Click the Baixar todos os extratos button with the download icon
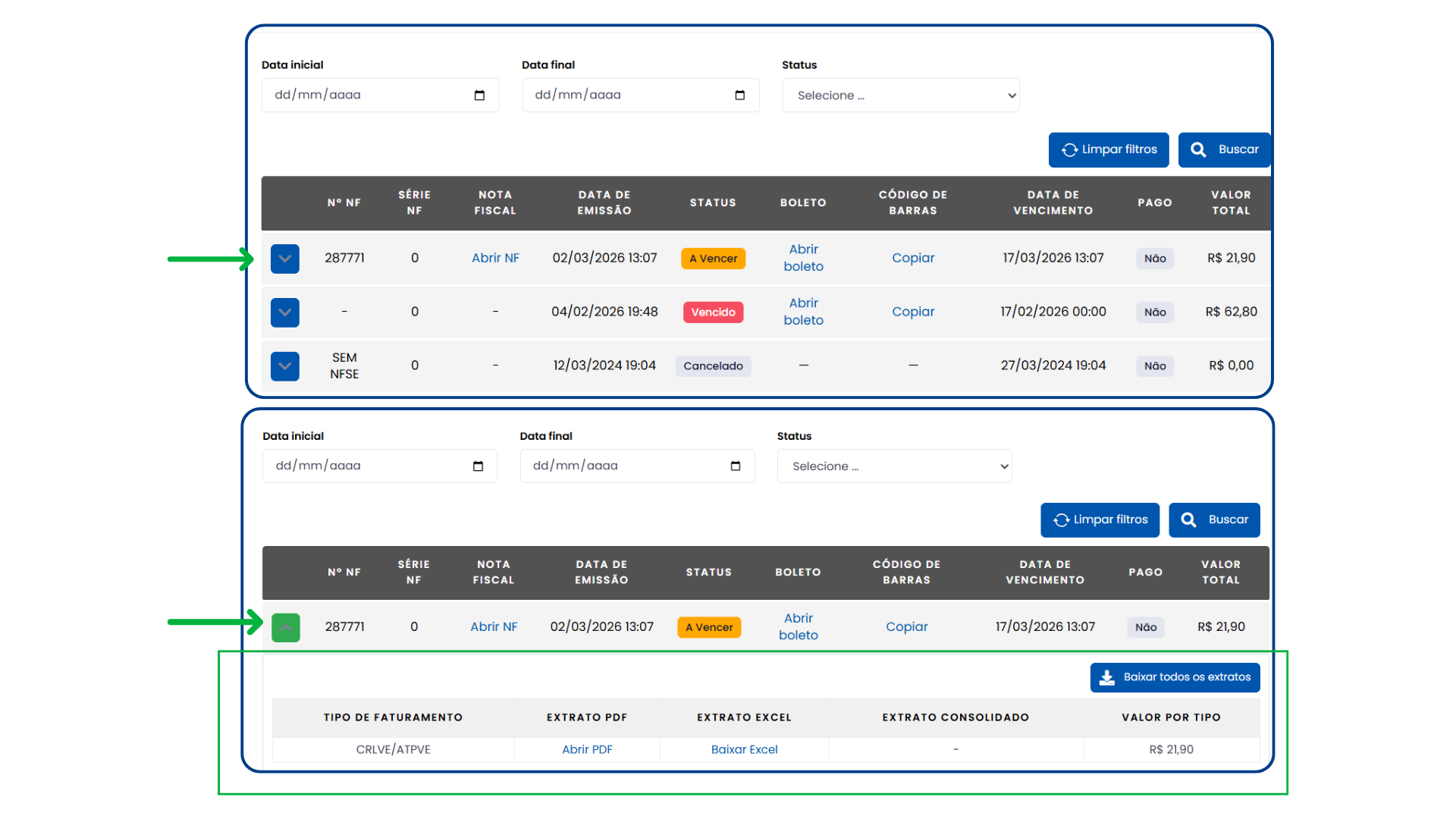Screen dimensions: 1456x819 (1175, 677)
